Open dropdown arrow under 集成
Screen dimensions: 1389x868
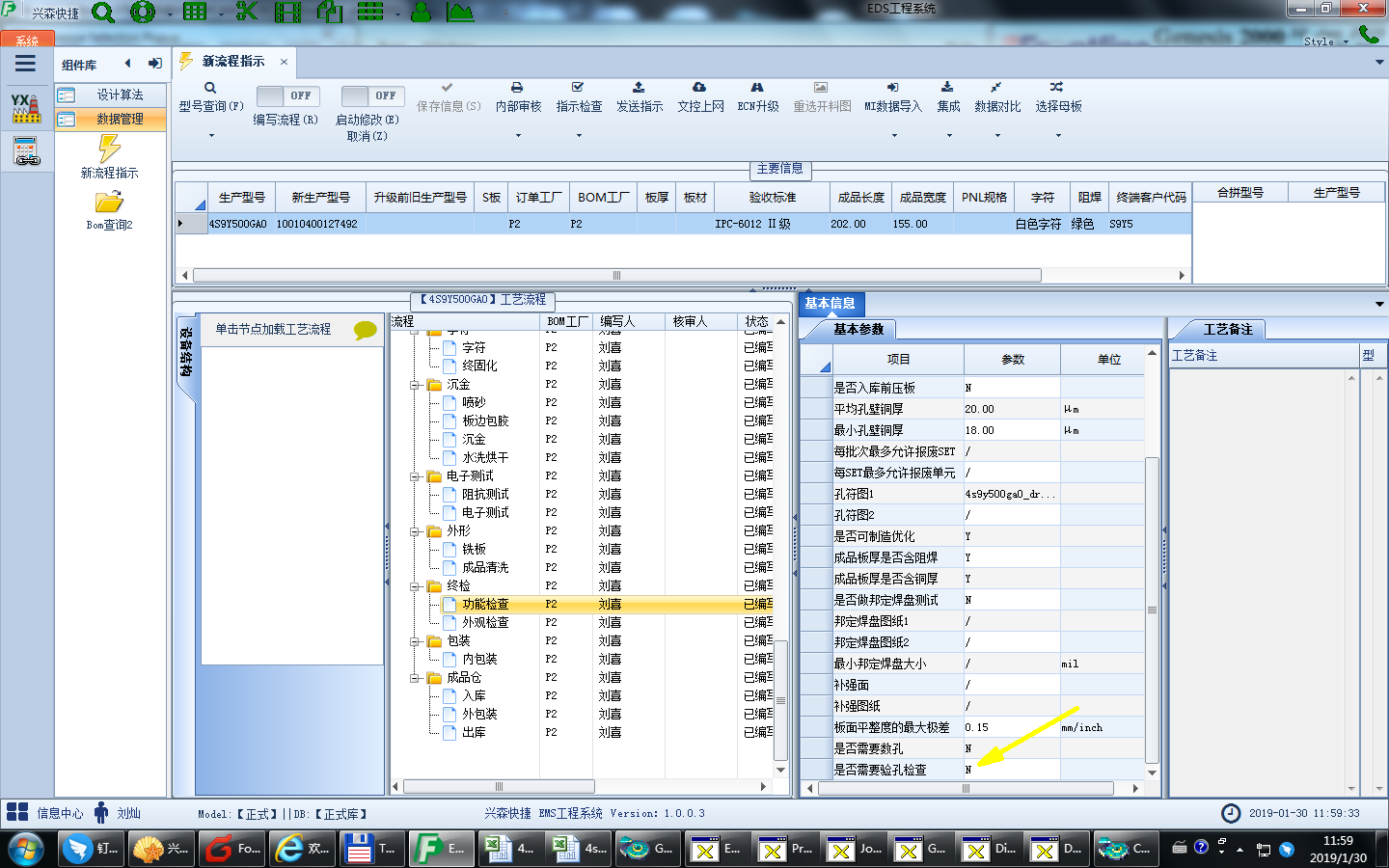[948, 136]
